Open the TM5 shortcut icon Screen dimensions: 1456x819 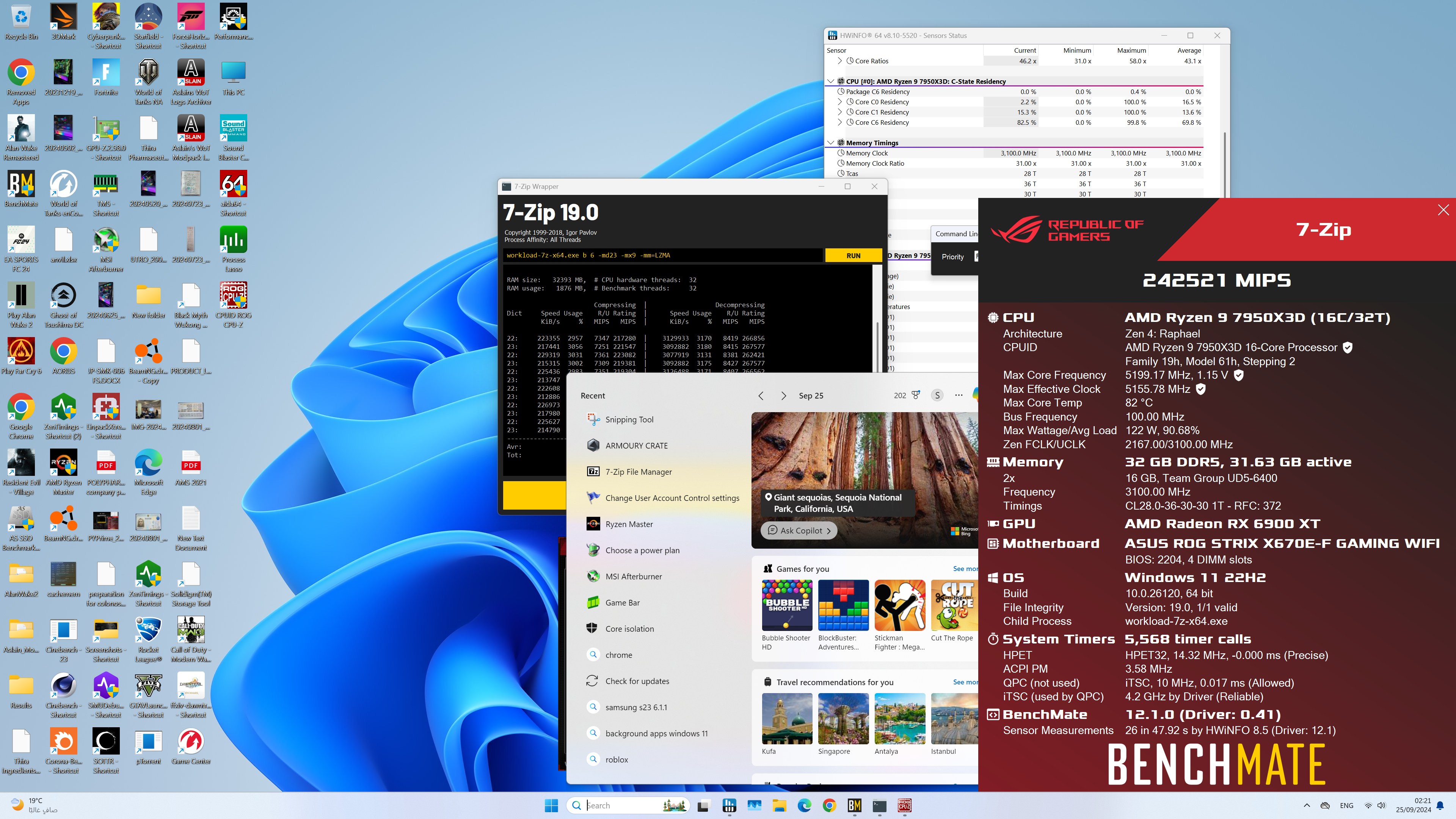pyautogui.click(x=106, y=194)
